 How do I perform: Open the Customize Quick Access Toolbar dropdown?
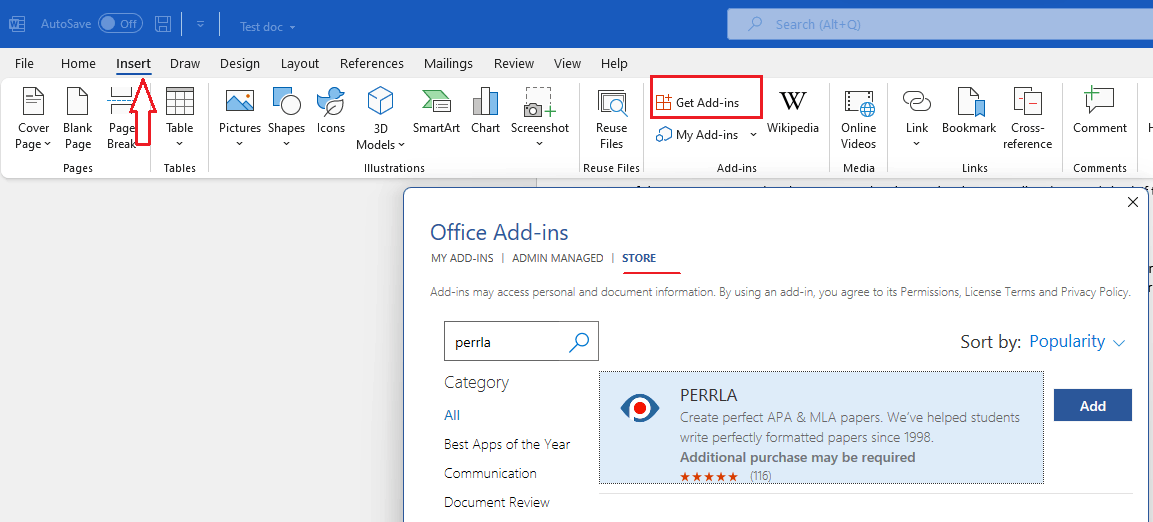tap(200, 24)
